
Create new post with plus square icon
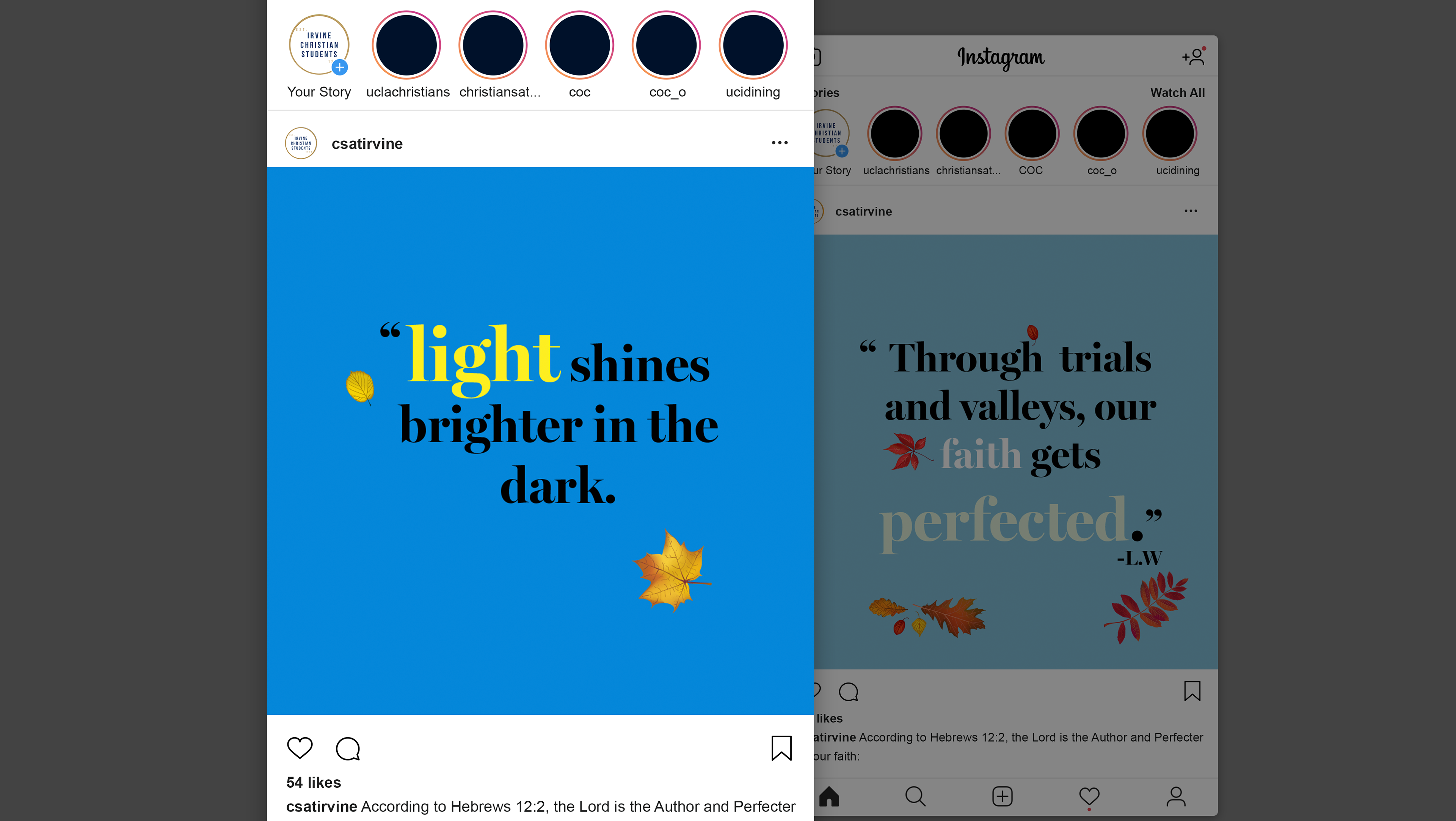[x=1002, y=796]
